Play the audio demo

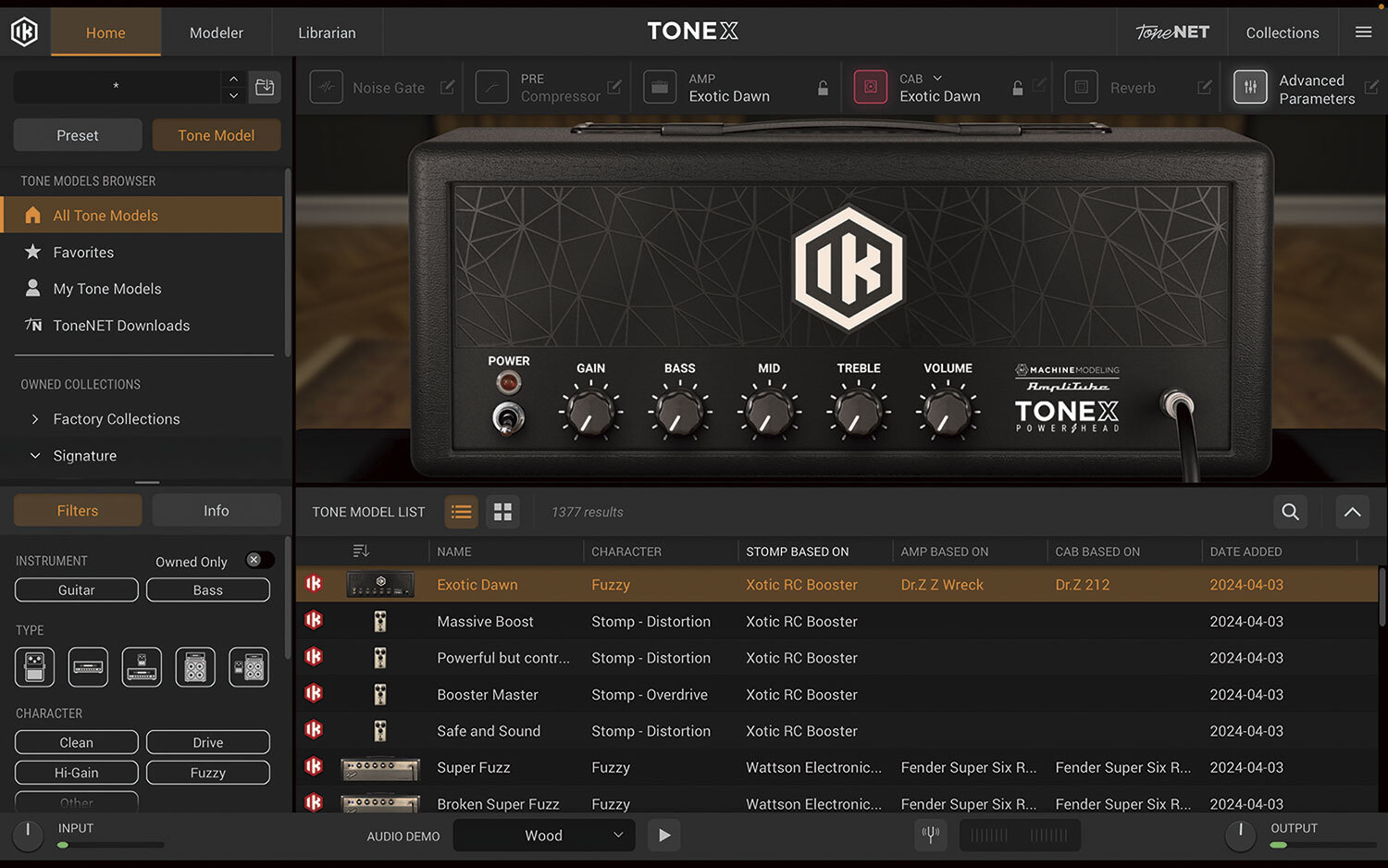(663, 836)
